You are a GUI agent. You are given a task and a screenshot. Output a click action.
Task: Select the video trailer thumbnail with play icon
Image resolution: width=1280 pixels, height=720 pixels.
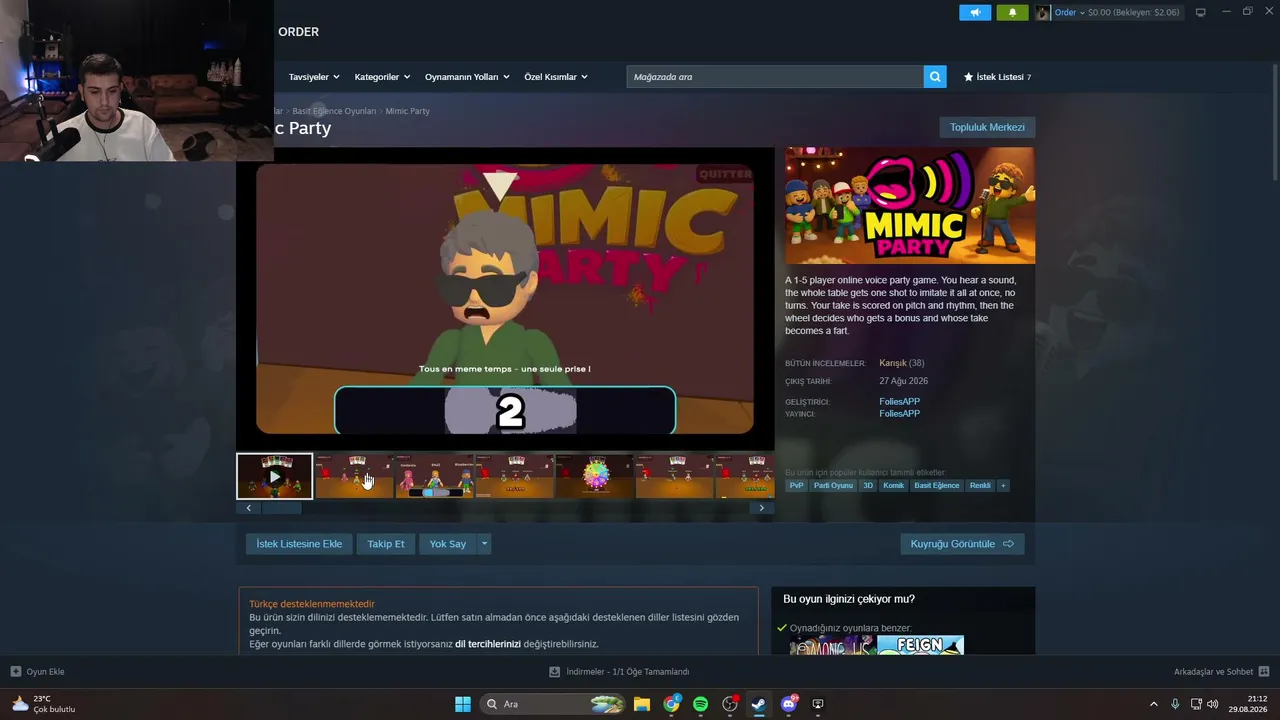coord(275,476)
